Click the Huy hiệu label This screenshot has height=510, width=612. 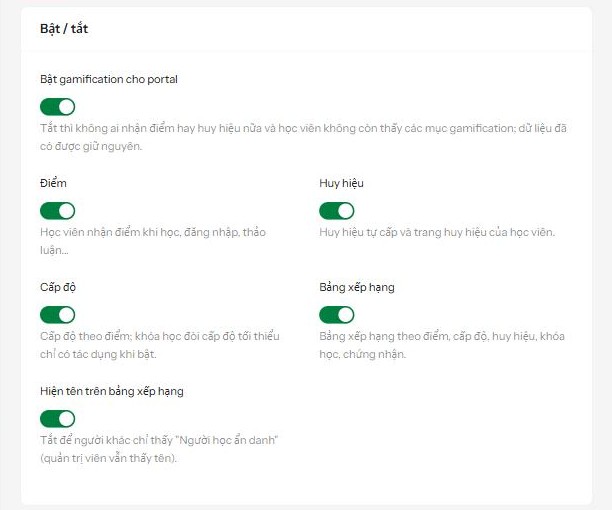[341, 183]
